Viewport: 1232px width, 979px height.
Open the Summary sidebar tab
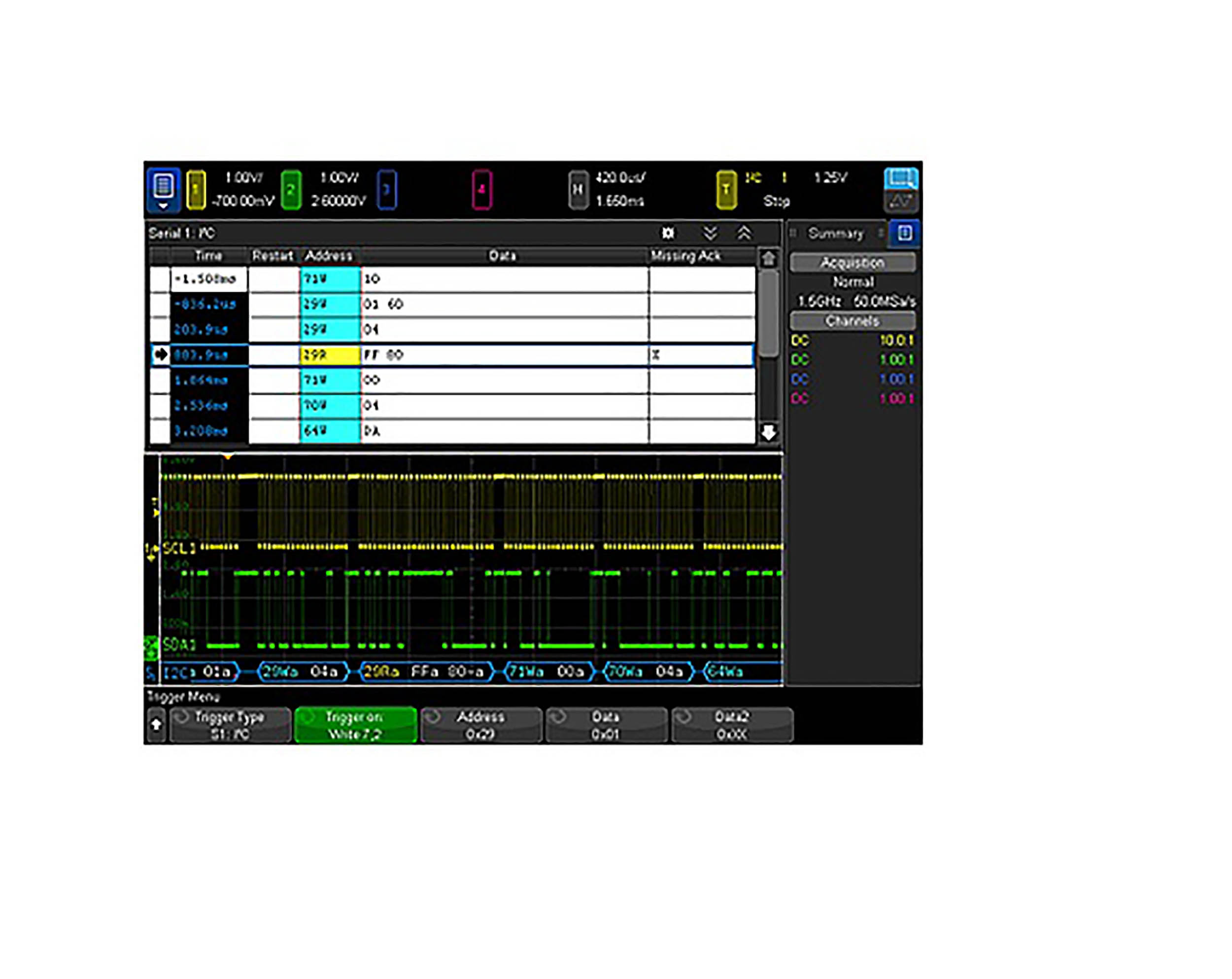pyautogui.click(x=835, y=233)
